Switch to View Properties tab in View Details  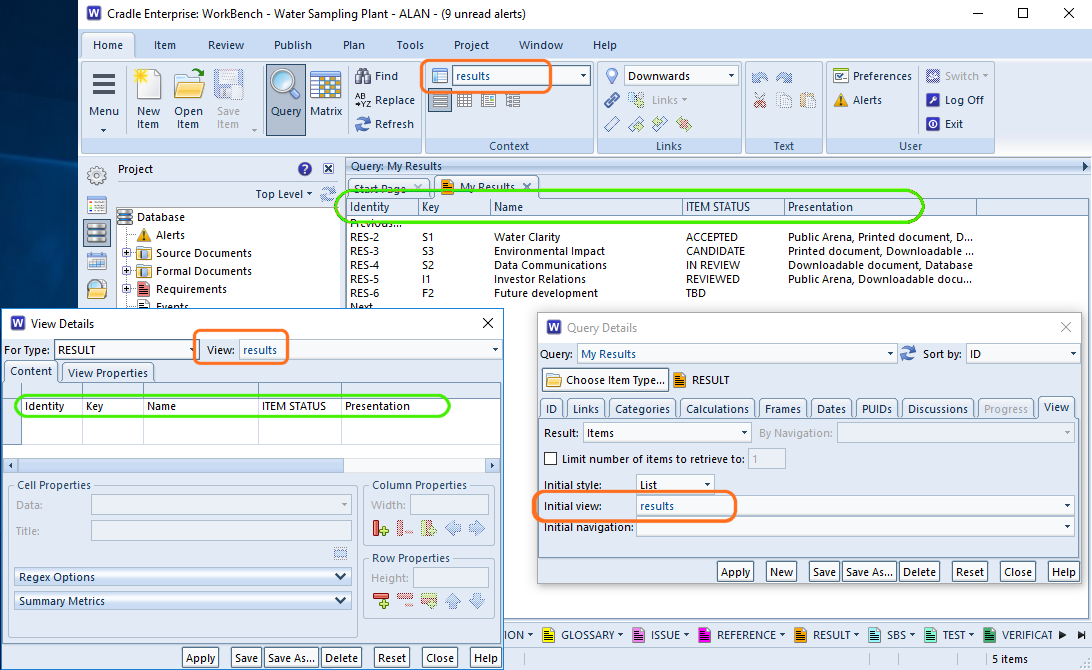point(108,373)
